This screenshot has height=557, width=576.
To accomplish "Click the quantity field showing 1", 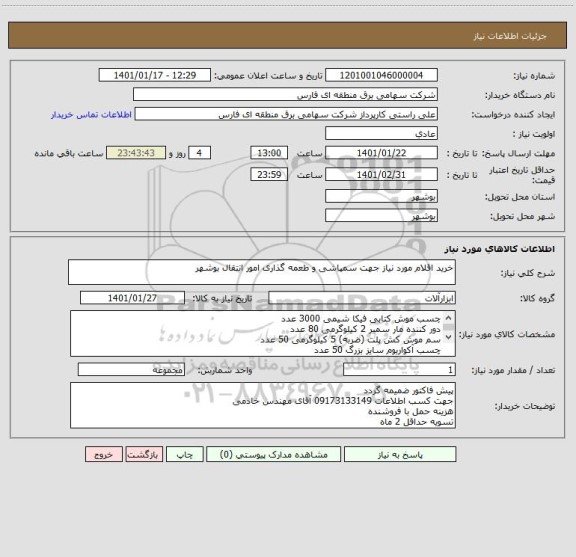I will pos(399,370).
